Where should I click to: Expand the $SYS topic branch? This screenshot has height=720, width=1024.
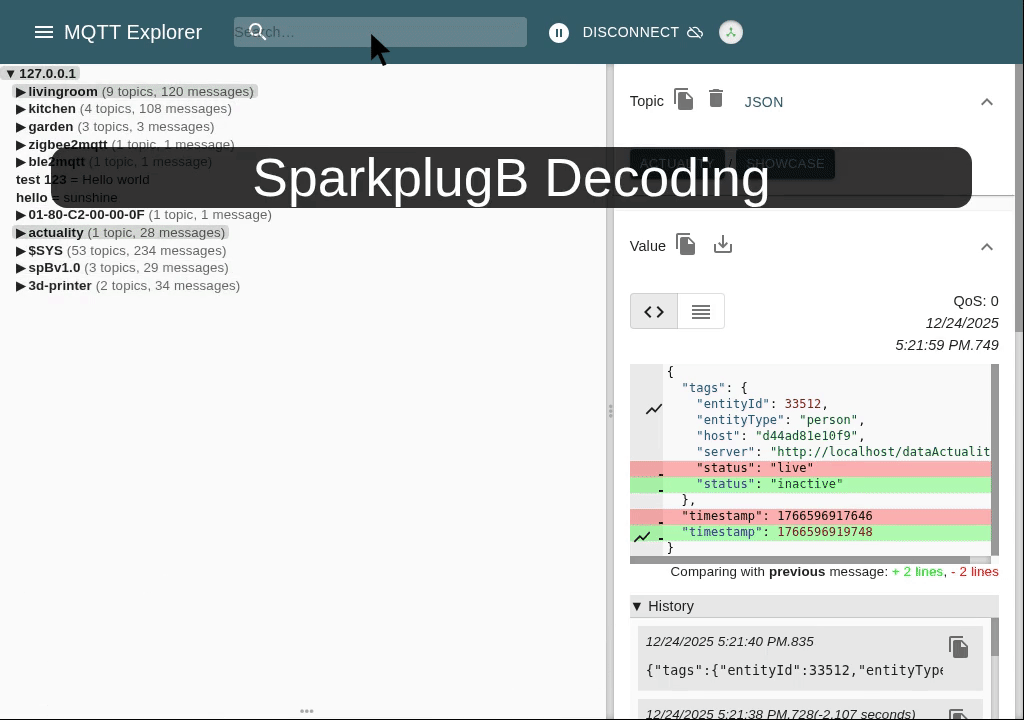pos(21,250)
